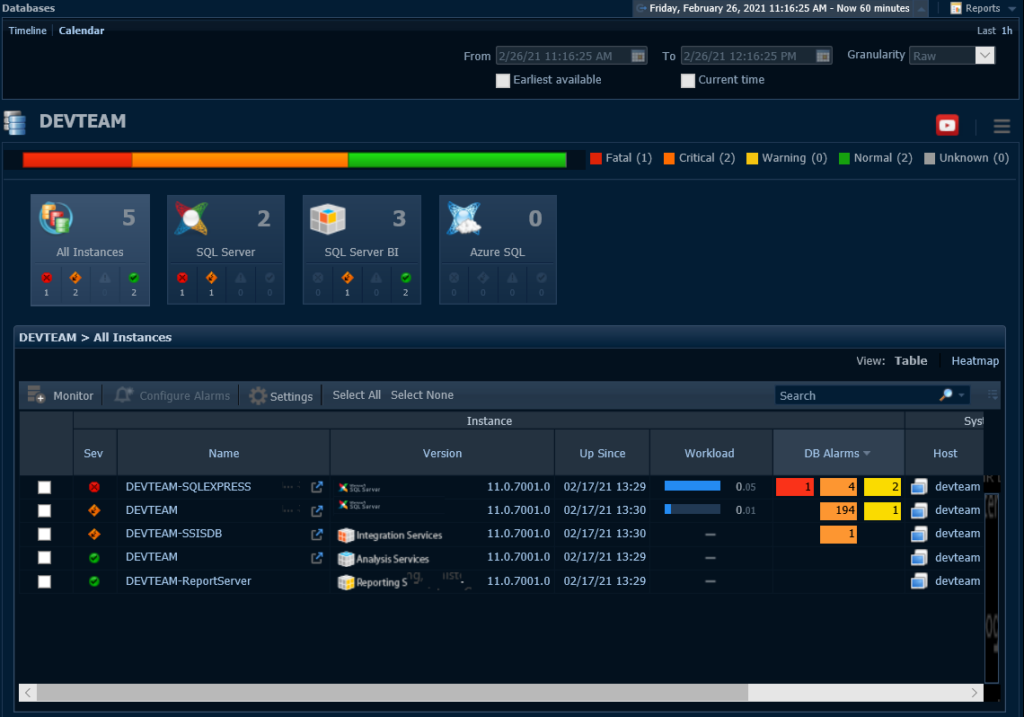Toggle the Current time checkbox
This screenshot has width=1024, height=717.
pos(688,80)
